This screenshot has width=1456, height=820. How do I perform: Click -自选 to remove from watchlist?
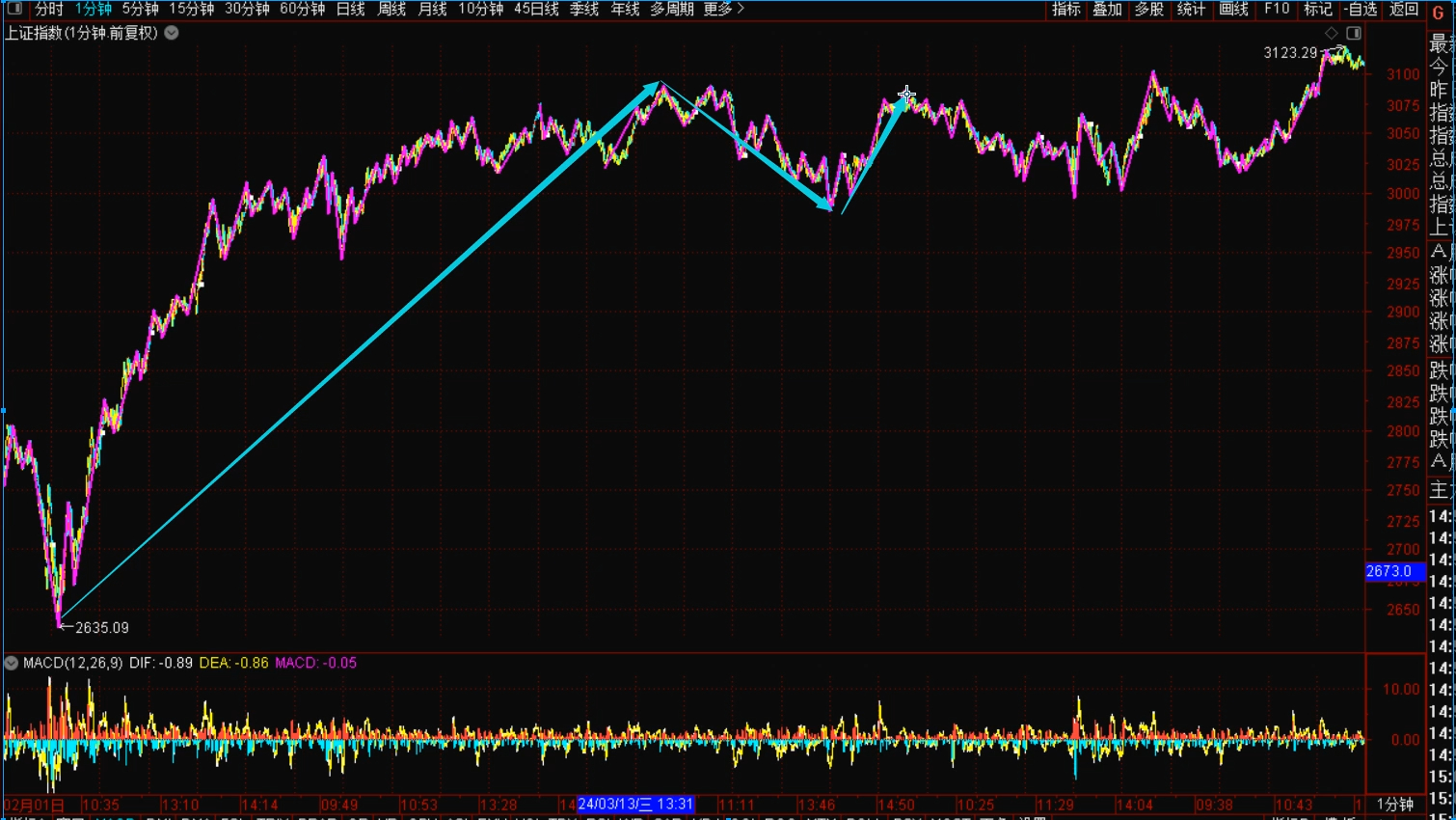pos(1361,9)
